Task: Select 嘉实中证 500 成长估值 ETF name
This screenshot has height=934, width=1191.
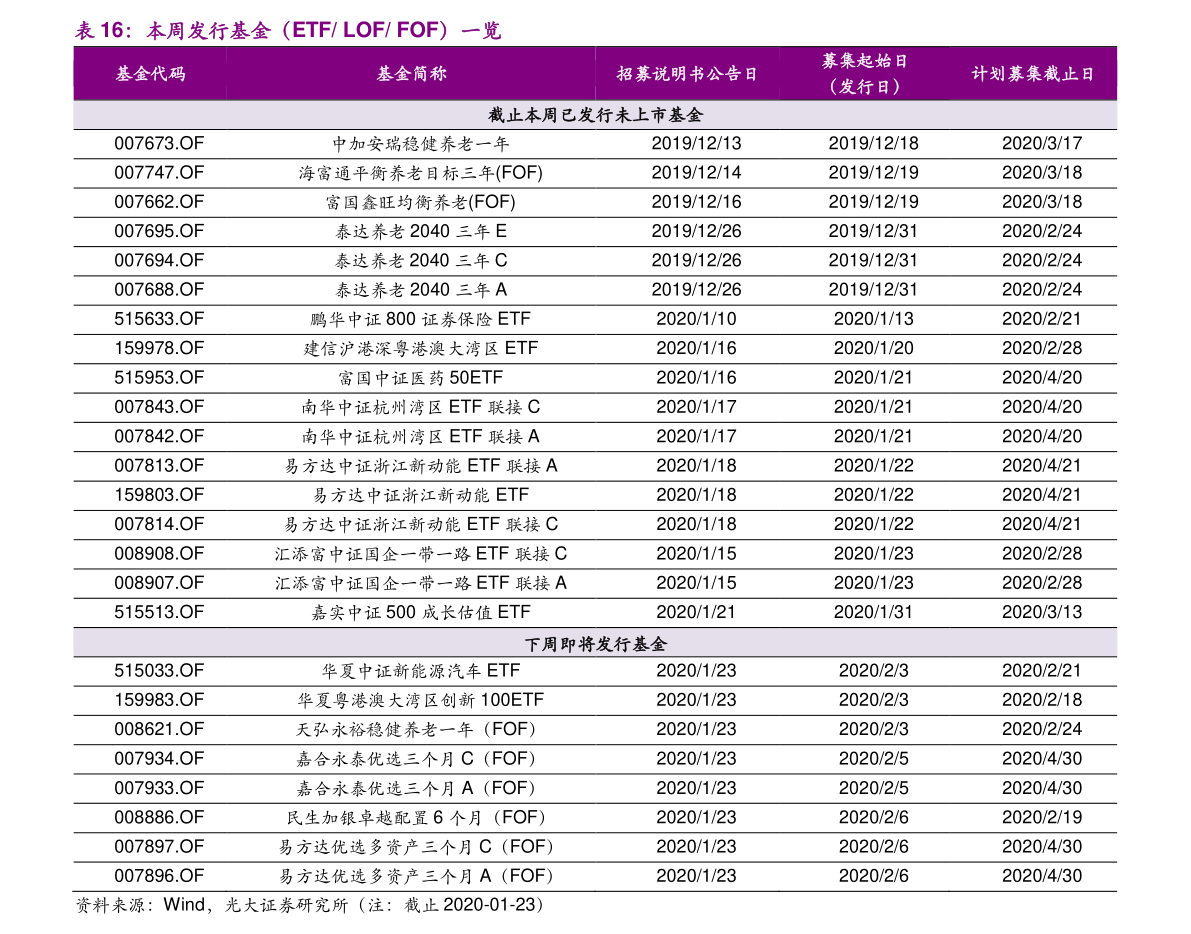Action: (421, 612)
